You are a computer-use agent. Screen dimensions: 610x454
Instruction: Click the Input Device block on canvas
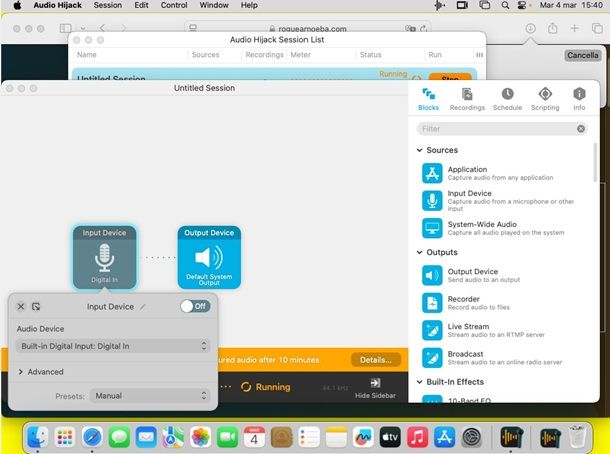(104, 257)
